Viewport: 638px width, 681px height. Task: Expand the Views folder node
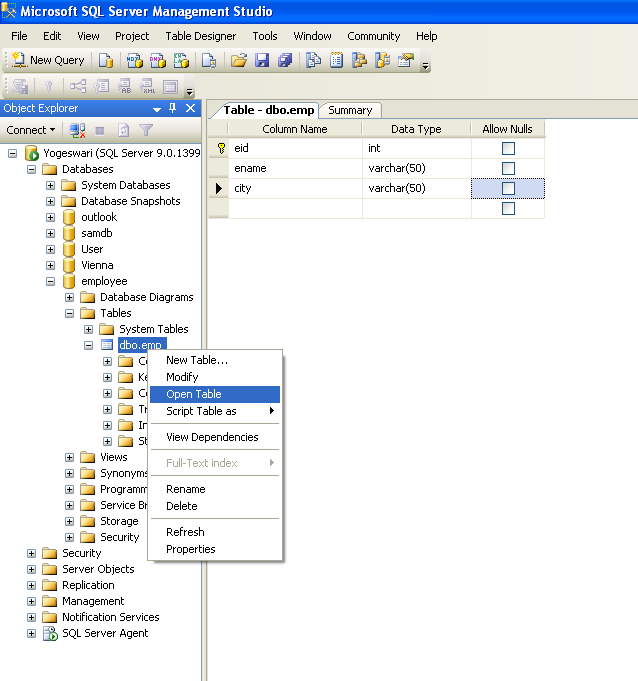pyautogui.click(x=69, y=457)
